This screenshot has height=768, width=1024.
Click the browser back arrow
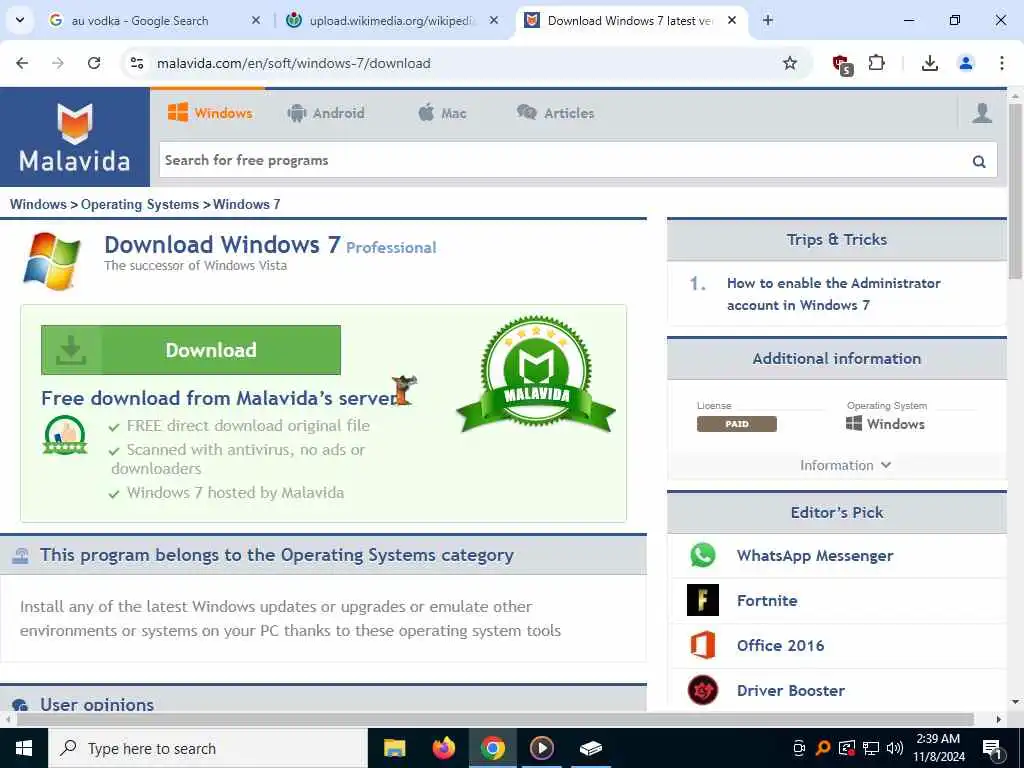click(22, 63)
